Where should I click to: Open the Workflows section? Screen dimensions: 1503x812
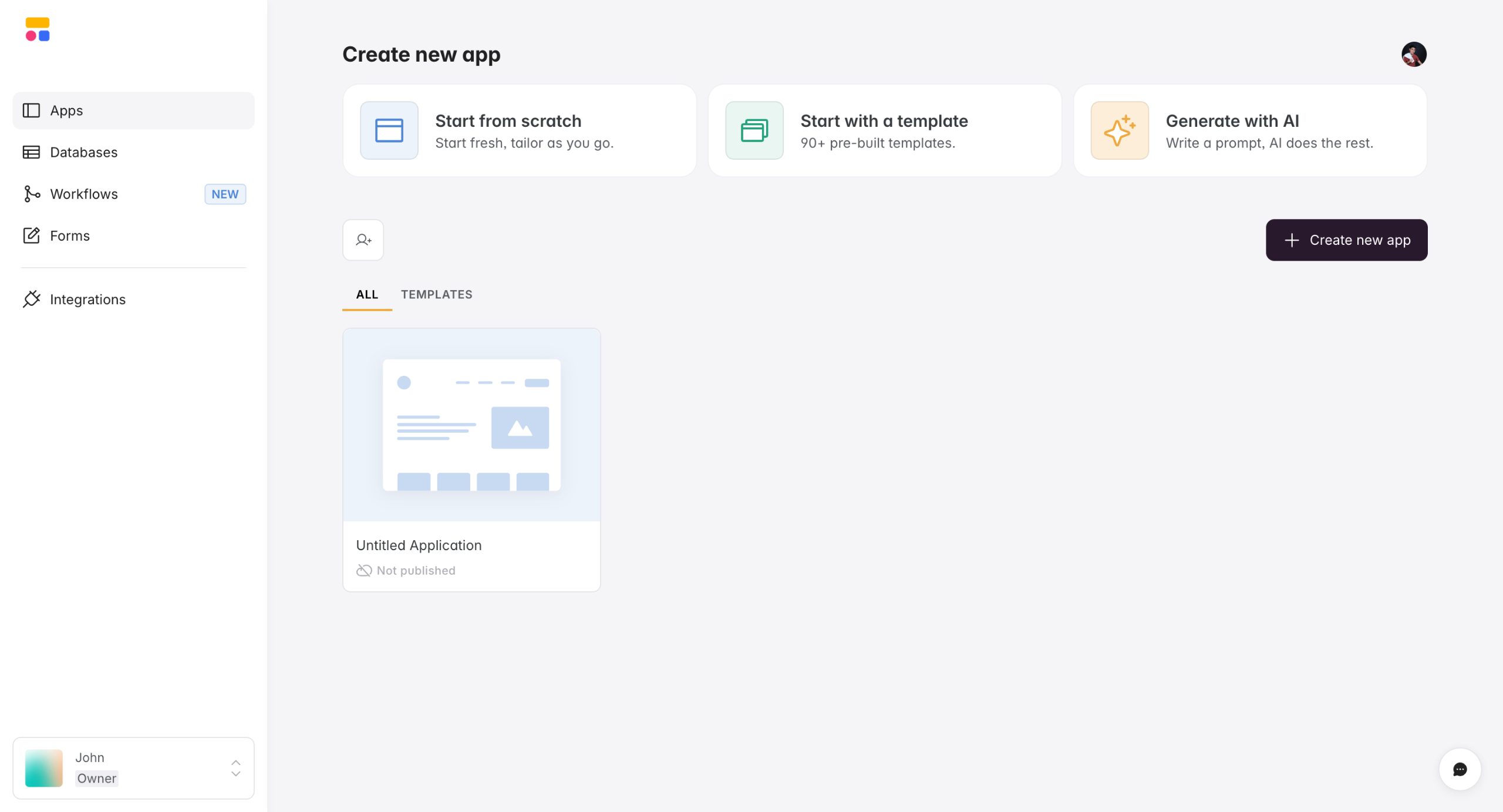83,194
